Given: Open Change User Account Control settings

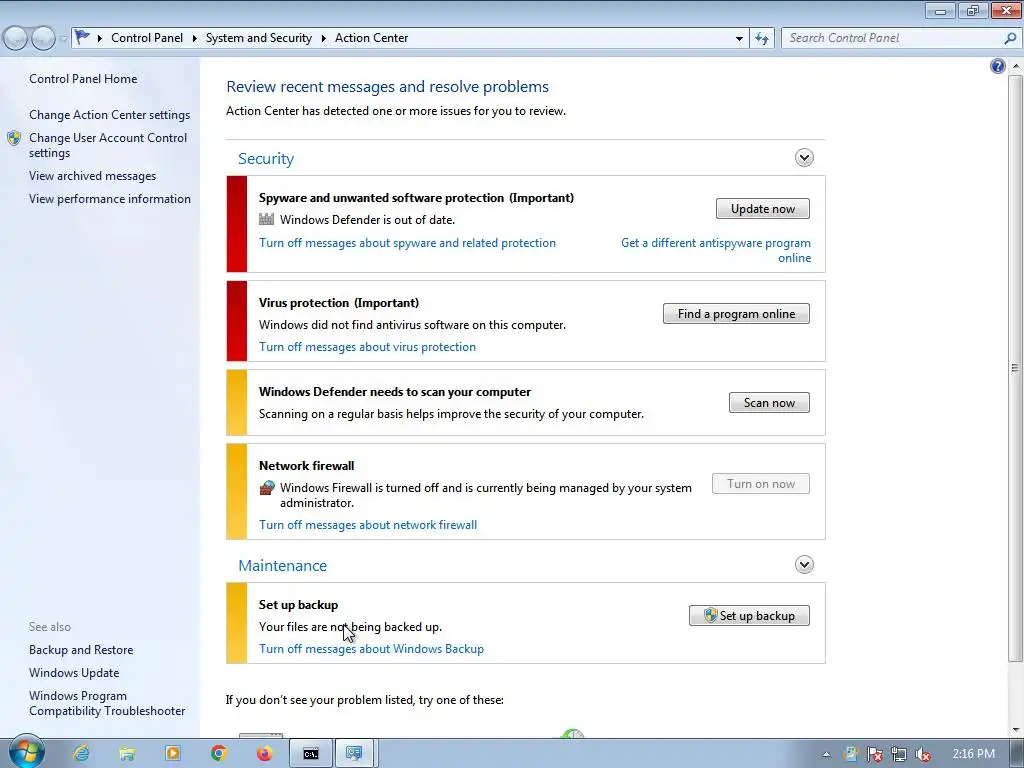Looking at the screenshot, I should (x=108, y=145).
